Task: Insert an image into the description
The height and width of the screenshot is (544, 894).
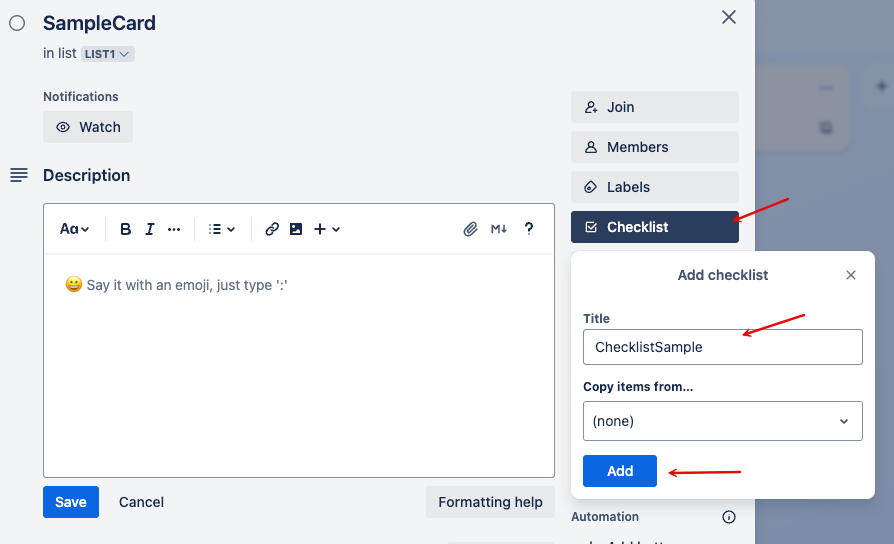Action: tap(296, 229)
